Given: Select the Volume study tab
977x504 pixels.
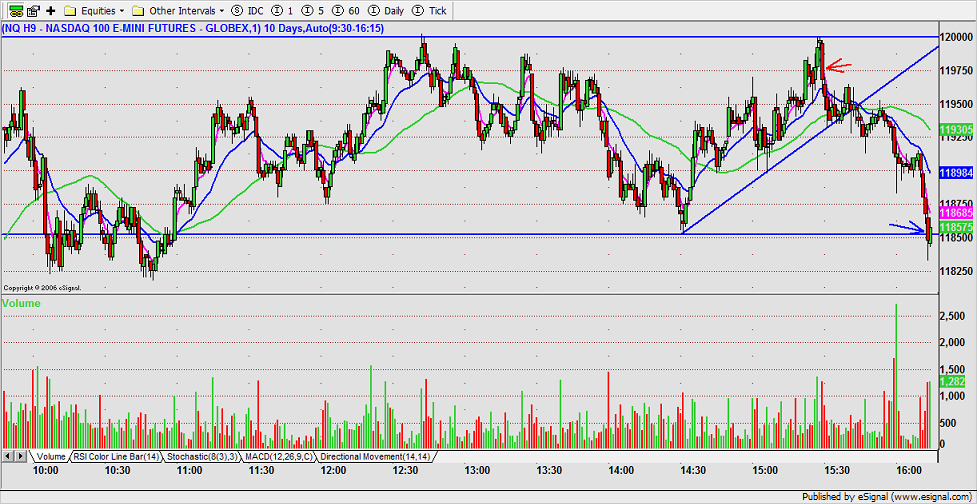Looking at the screenshot, I should (49, 457).
